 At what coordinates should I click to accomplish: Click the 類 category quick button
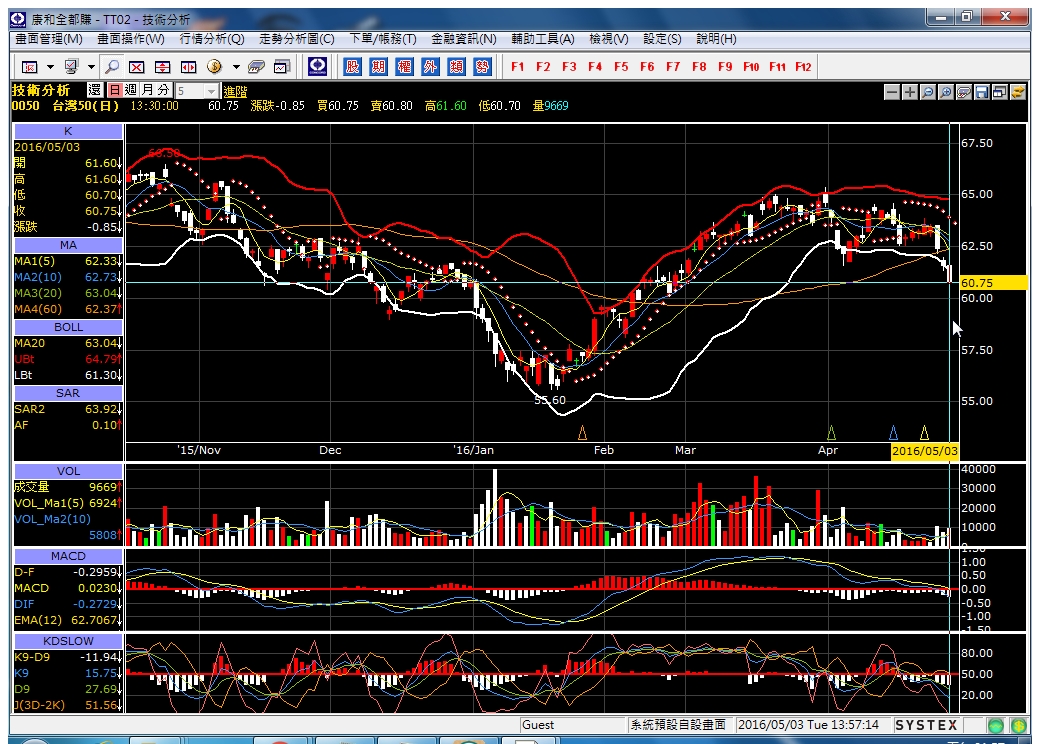pyautogui.click(x=456, y=66)
